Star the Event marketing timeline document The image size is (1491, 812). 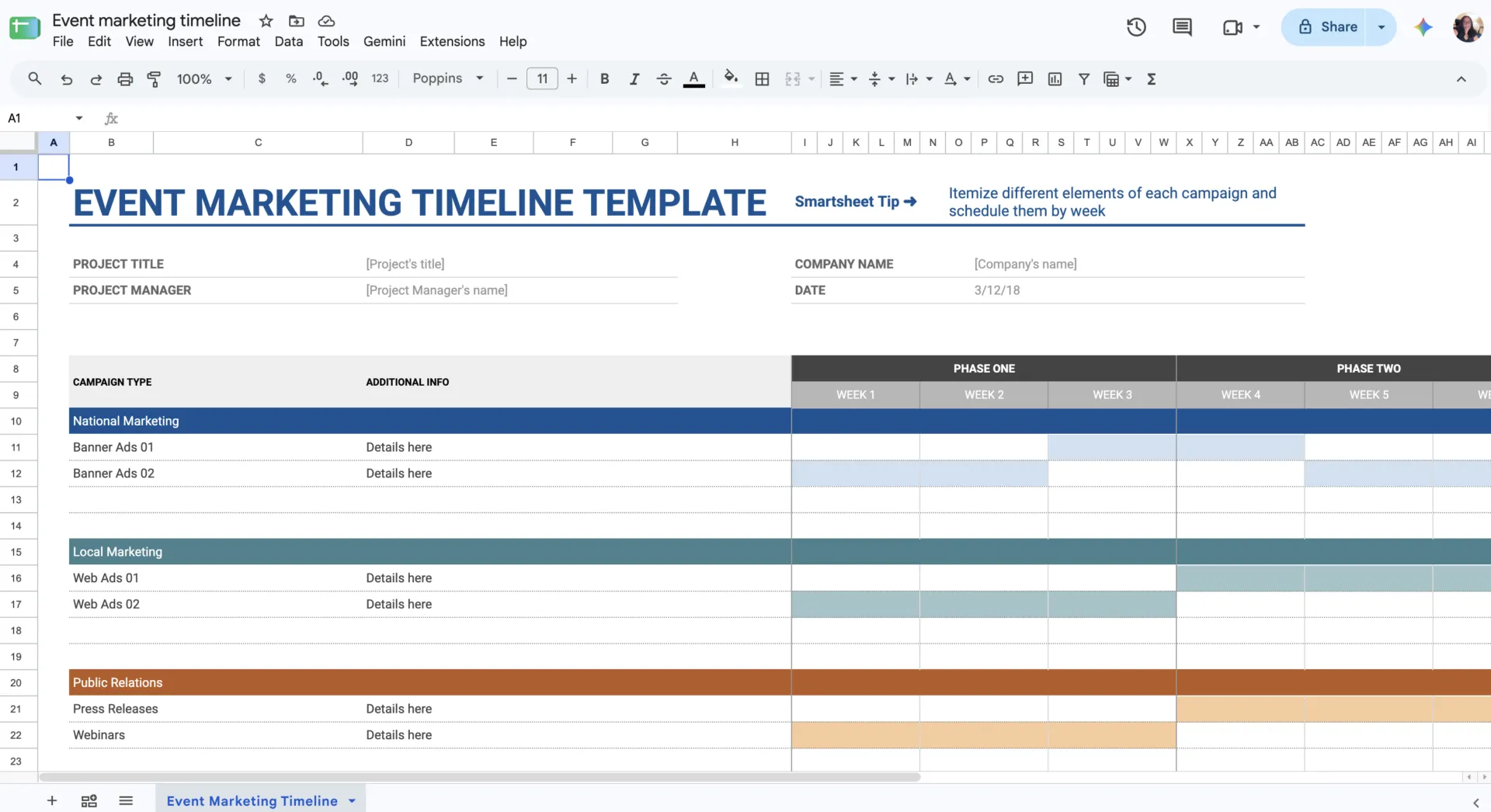point(266,21)
